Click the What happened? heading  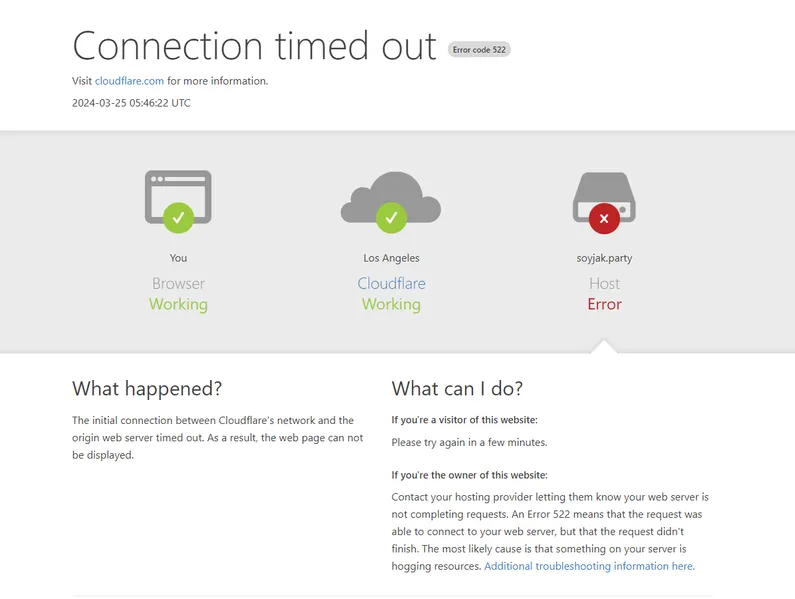(147, 389)
